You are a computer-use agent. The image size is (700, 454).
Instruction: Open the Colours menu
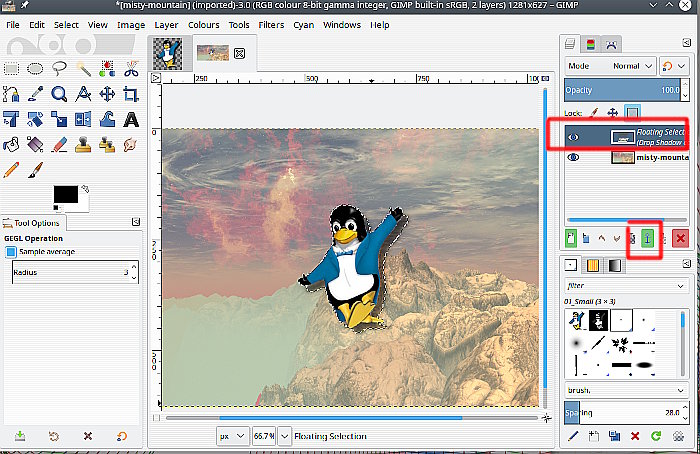(204, 25)
